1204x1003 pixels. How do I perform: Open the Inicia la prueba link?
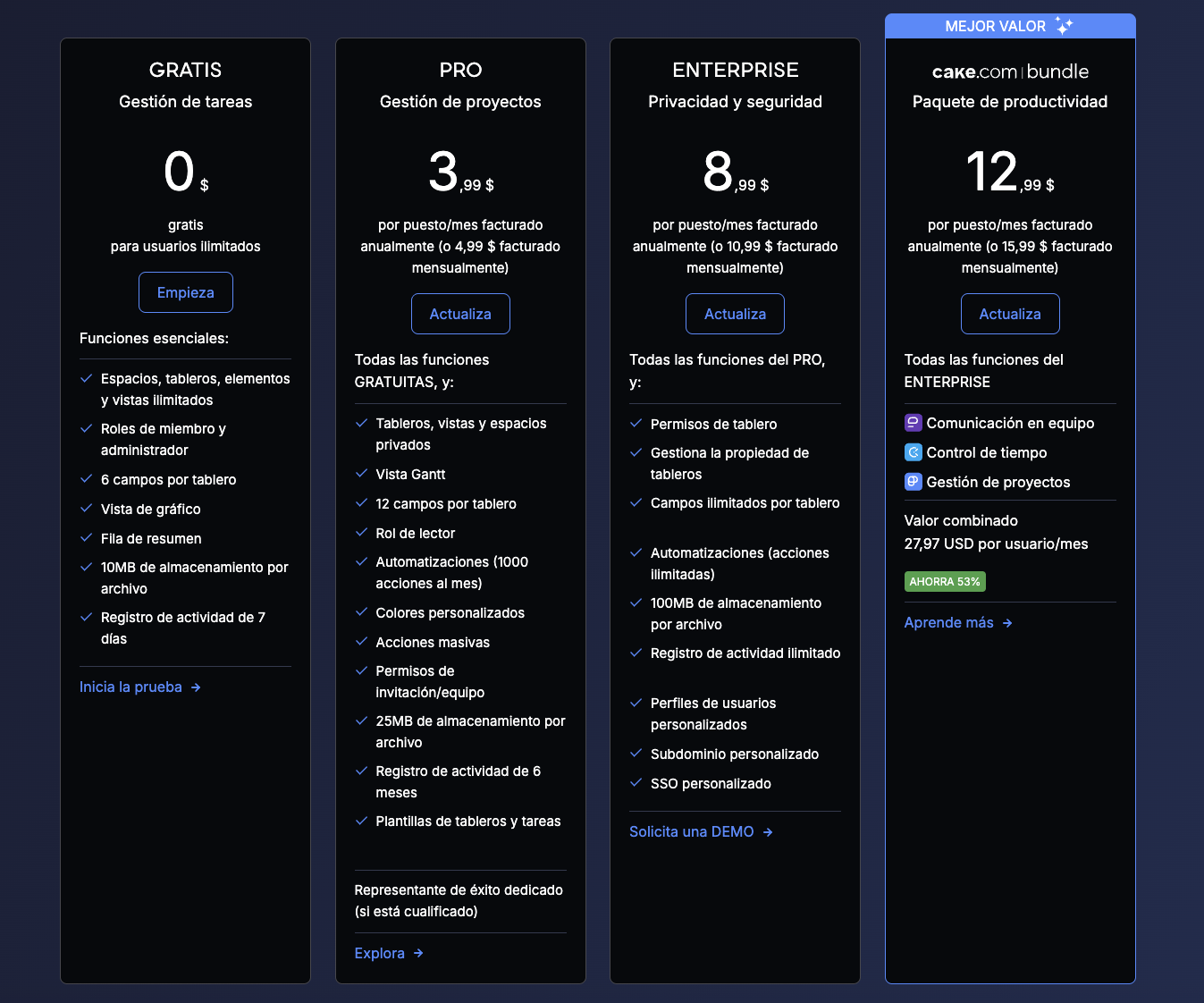(131, 687)
